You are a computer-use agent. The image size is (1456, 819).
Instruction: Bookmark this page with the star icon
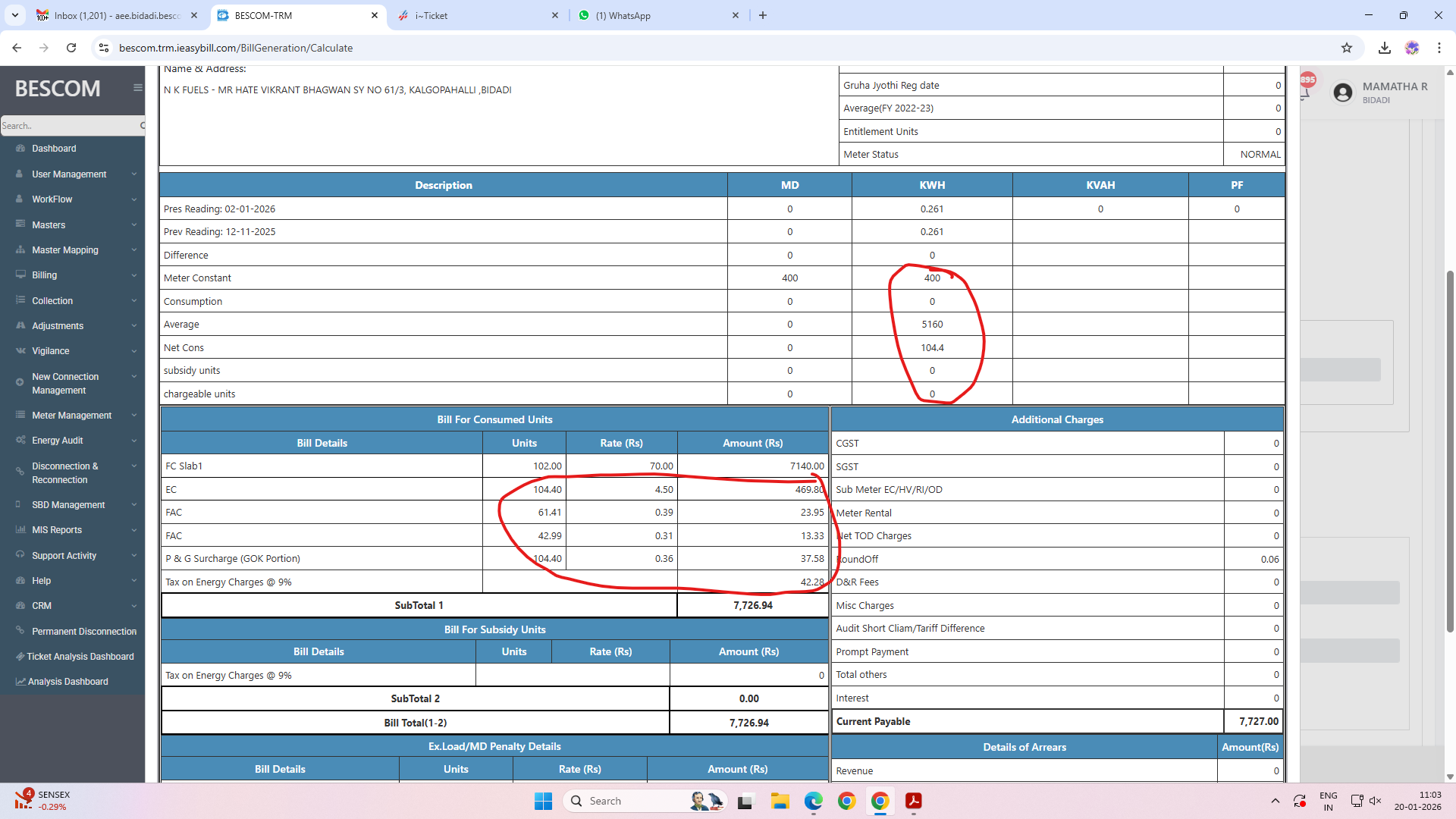point(1347,48)
